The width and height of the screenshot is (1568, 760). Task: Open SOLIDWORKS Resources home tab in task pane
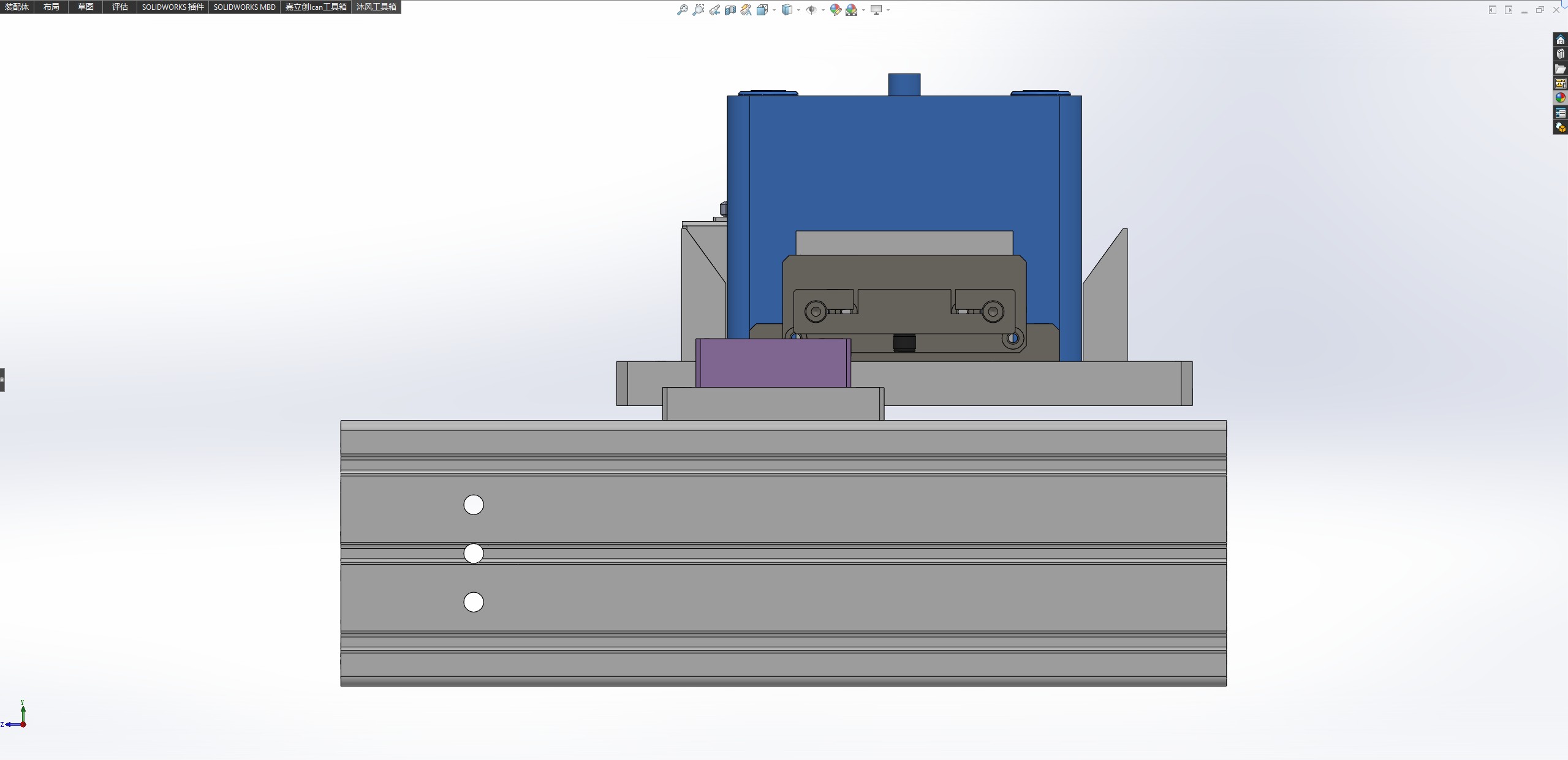1560,40
